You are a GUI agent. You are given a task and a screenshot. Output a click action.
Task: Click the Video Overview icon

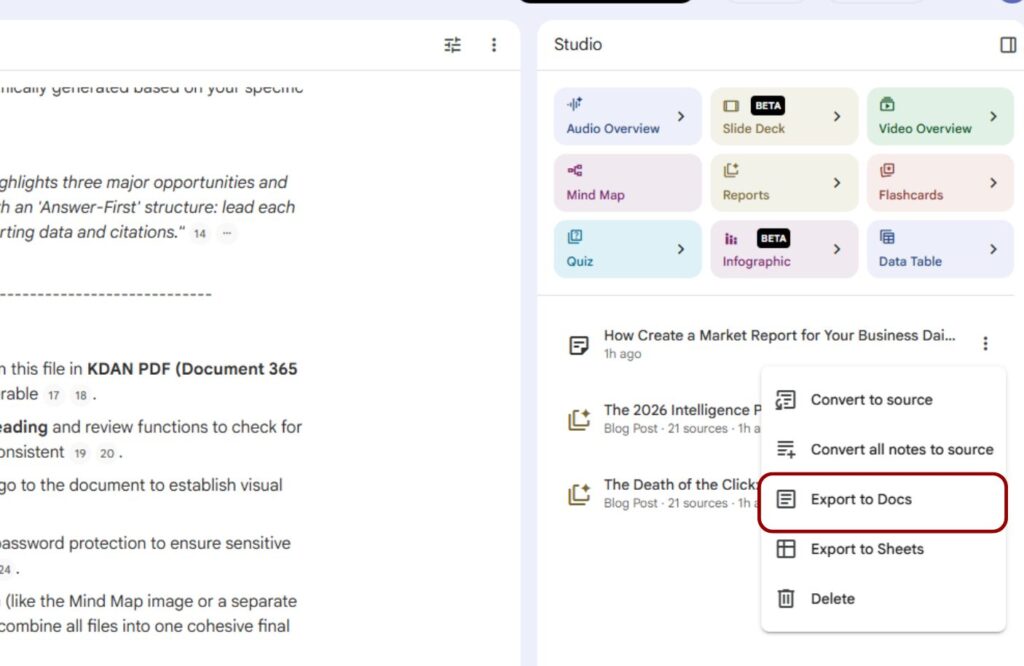pos(887,105)
